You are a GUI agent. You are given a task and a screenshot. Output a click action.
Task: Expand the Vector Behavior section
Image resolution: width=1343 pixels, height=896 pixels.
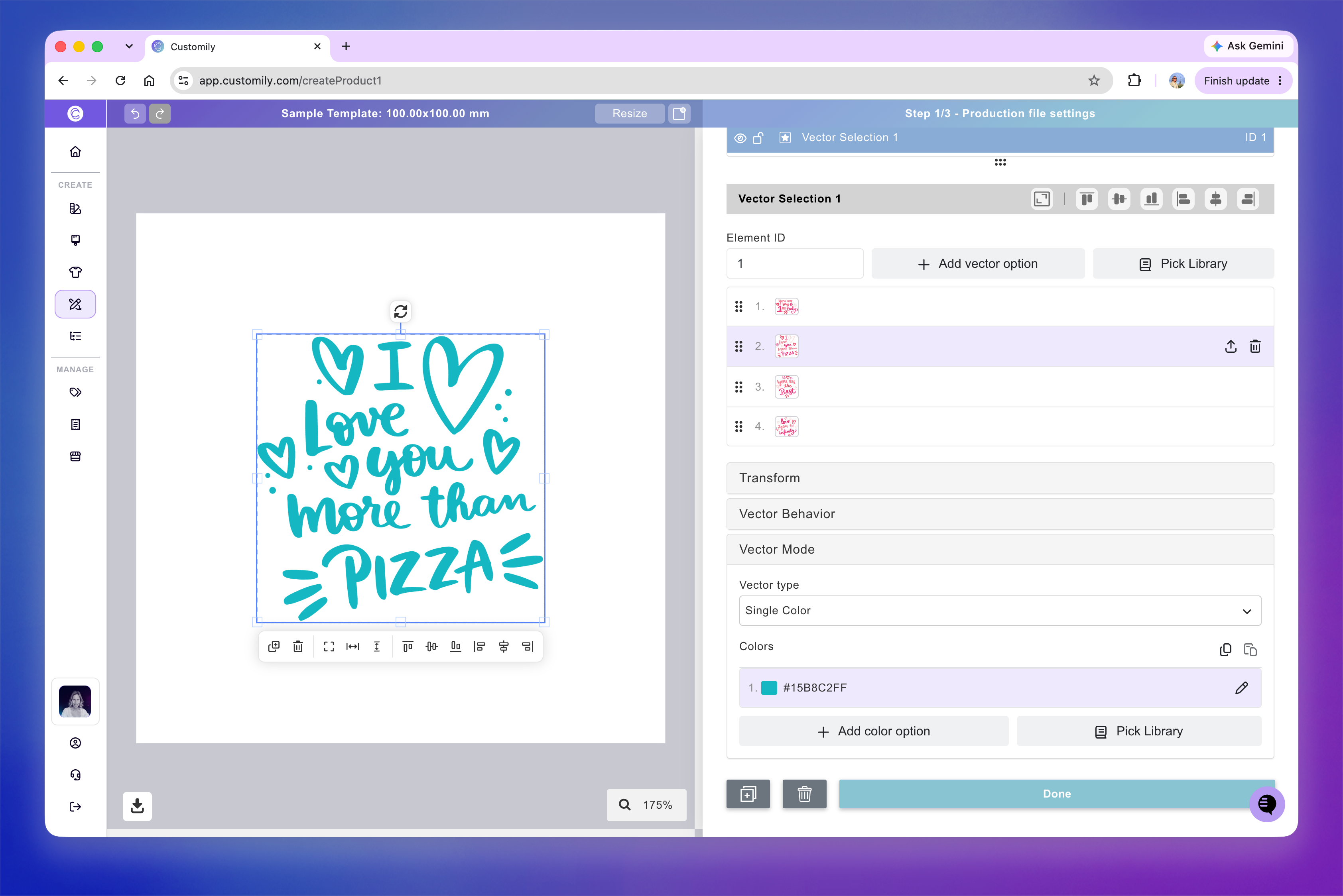[x=1000, y=514]
